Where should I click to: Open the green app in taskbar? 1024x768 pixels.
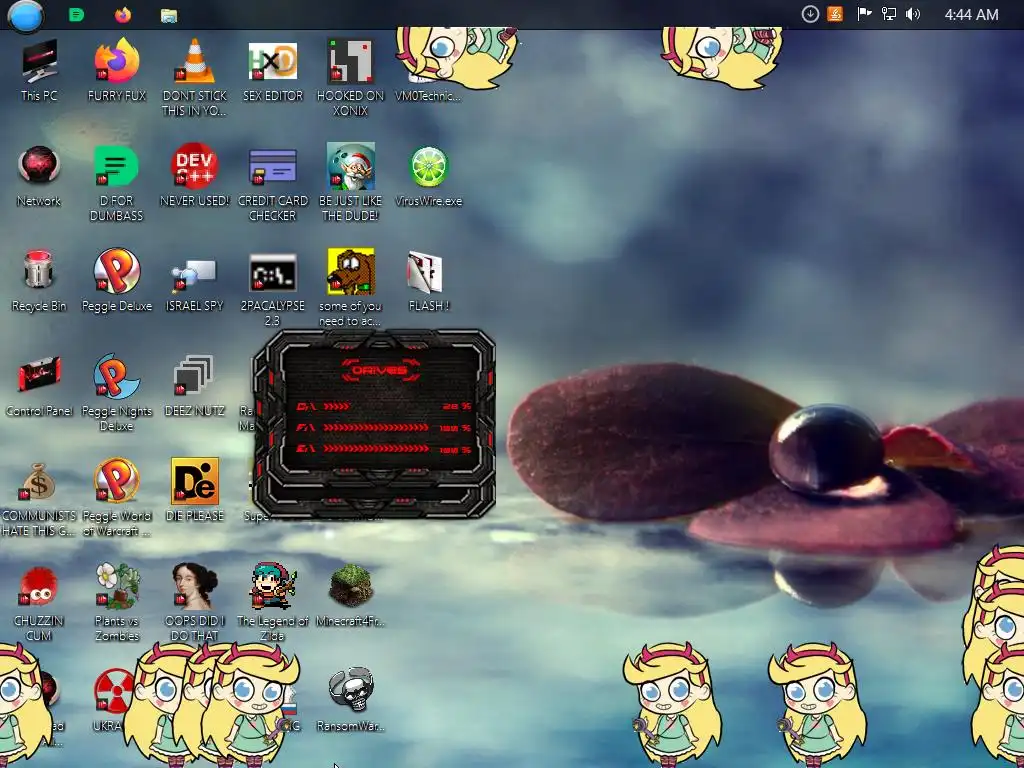pos(76,14)
